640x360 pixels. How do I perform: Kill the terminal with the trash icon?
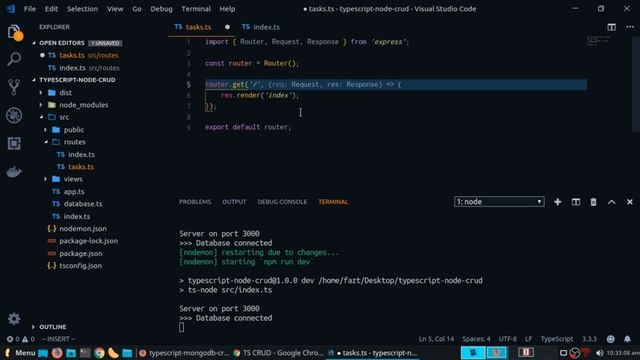(x=593, y=202)
